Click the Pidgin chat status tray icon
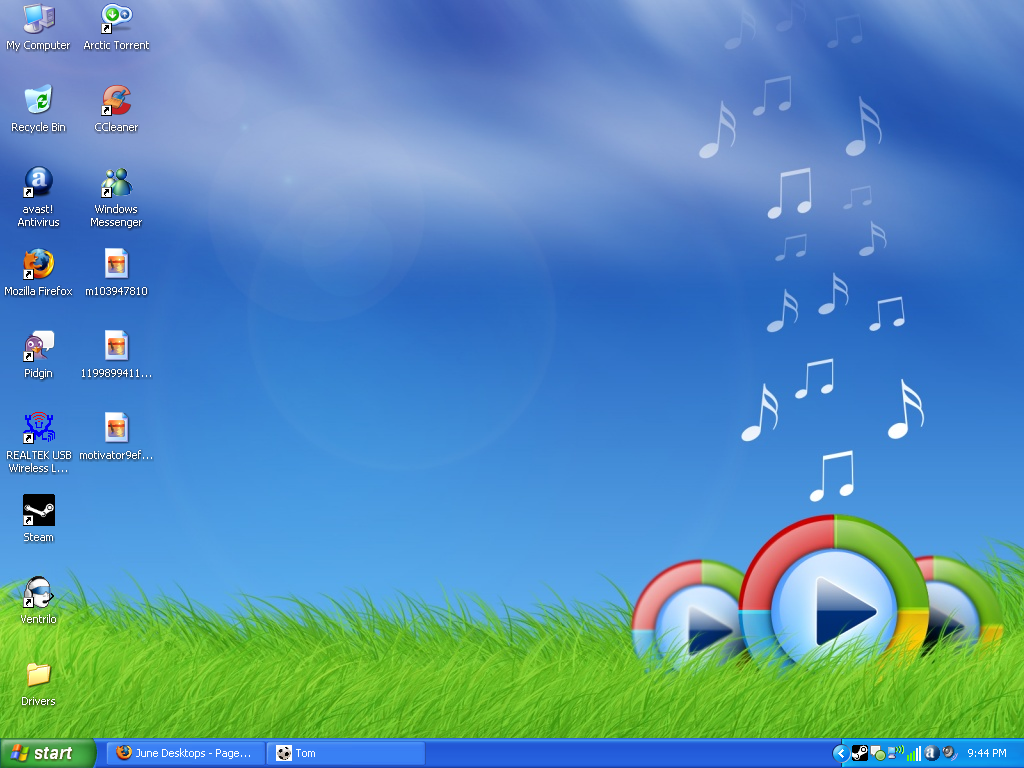The height and width of the screenshot is (768, 1024). point(877,754)
